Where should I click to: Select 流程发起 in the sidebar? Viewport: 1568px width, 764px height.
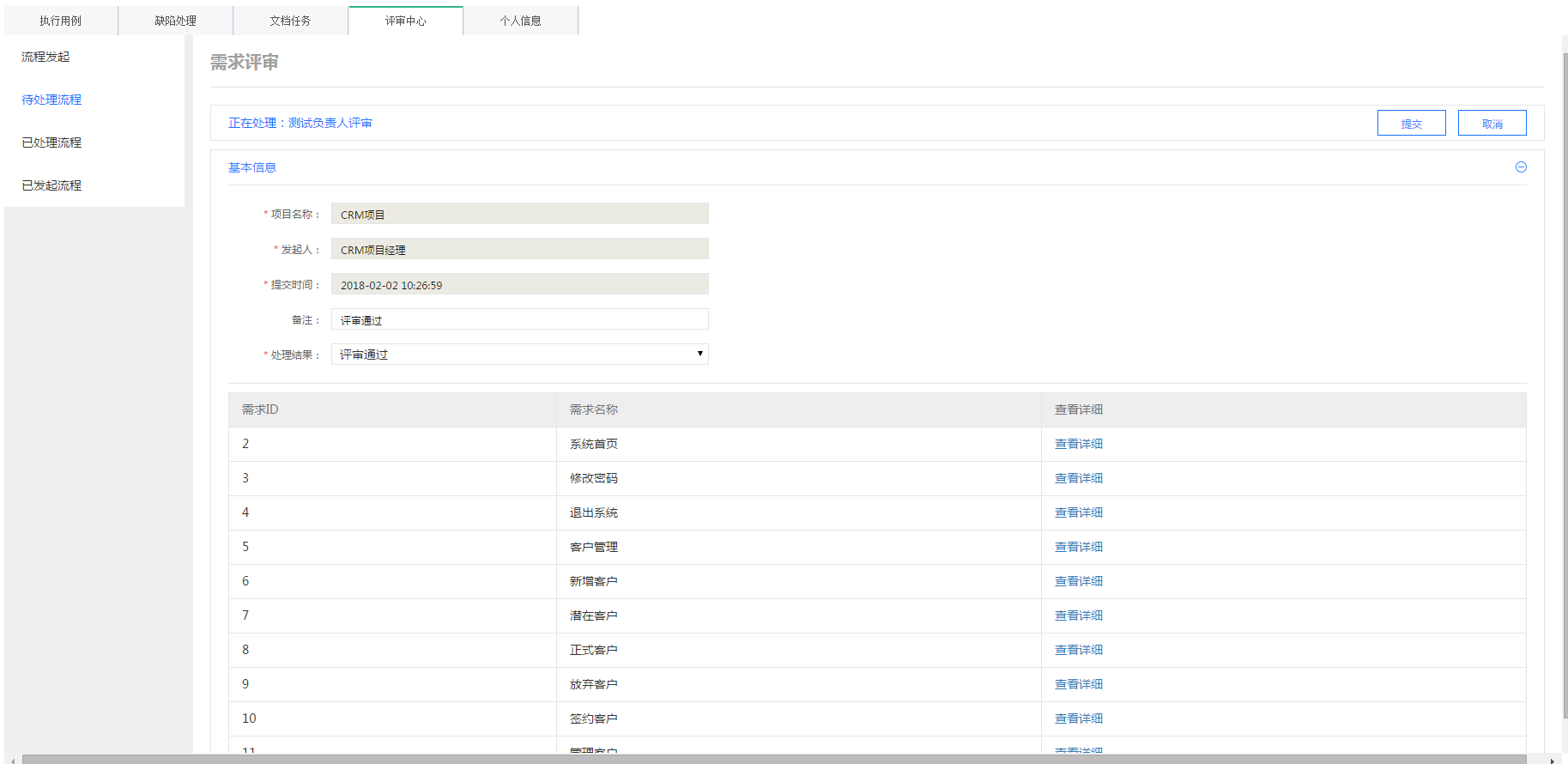coord(45,57)
